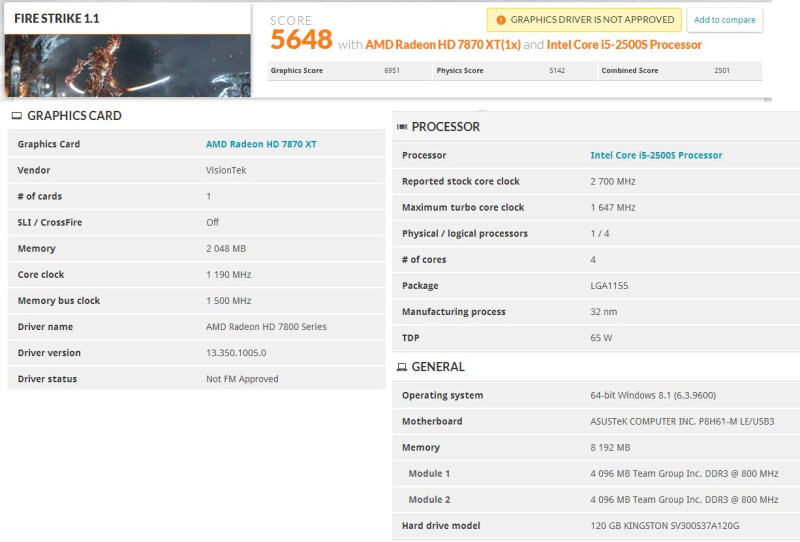Click the Driver name value AMD Radeon HD 7800 Series

point(266,327)
